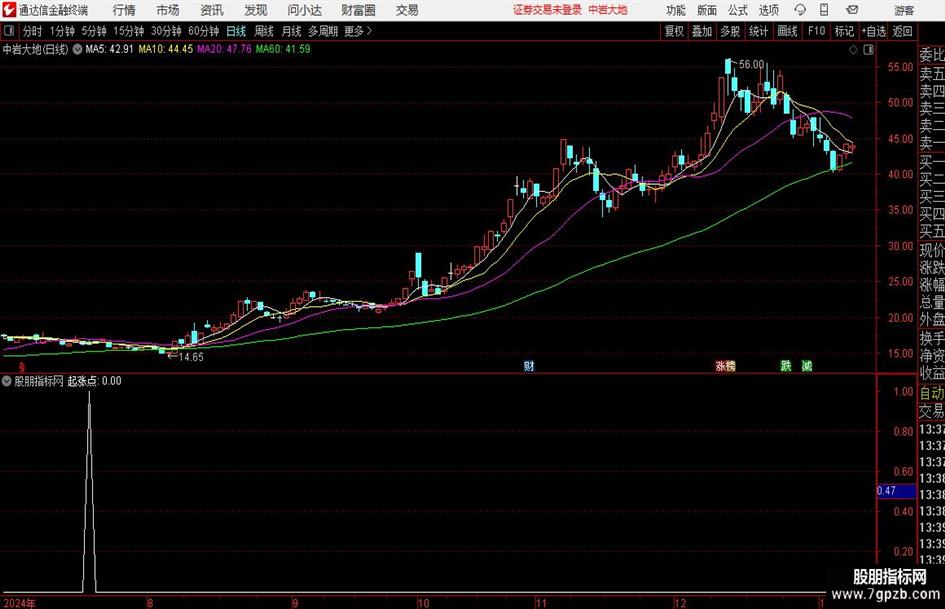945x609 pixels.
Task: Open the 公式 menu
Action: [738, 10]
